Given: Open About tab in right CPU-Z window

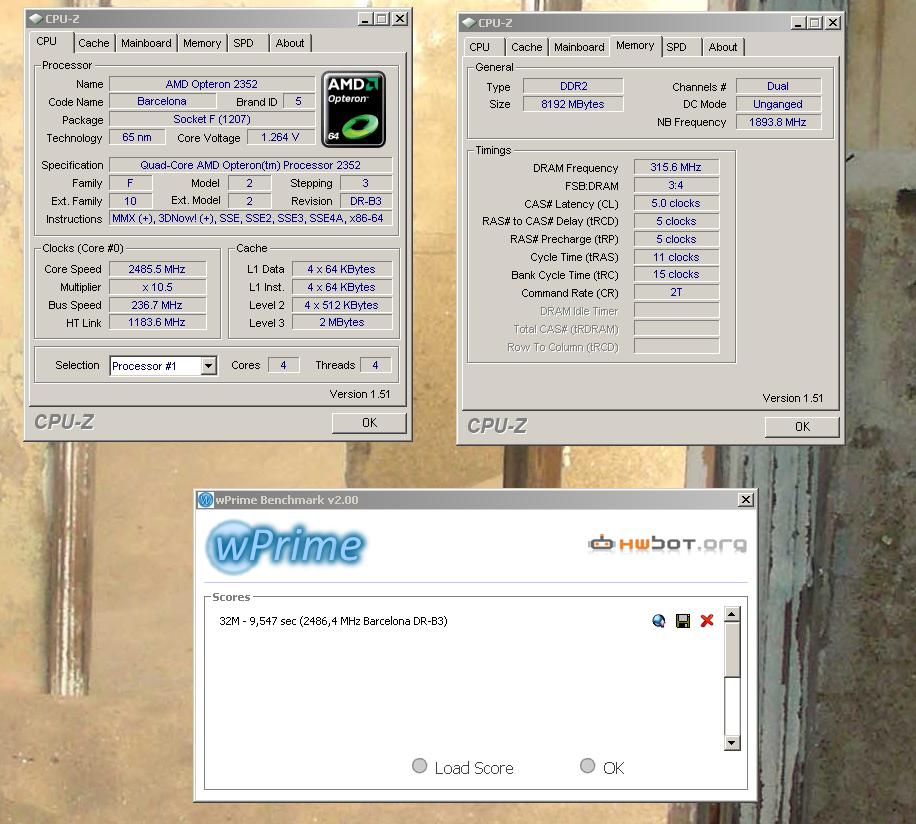Looking at the screenshot, I should (x=723, y=47).
